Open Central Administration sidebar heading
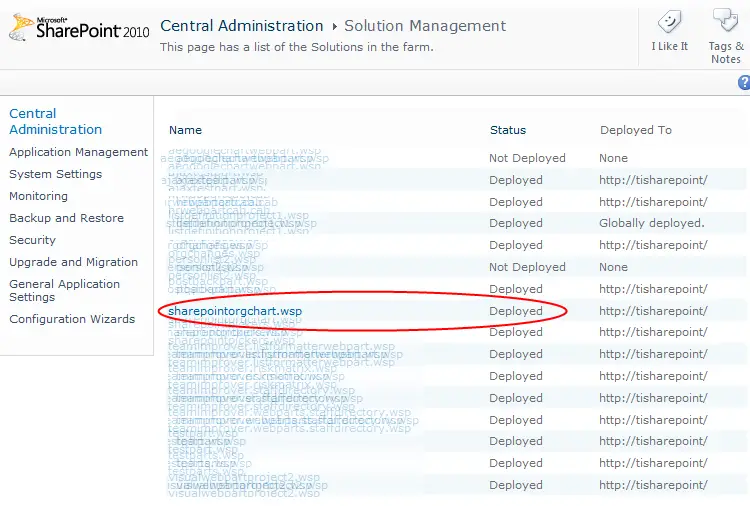Viewport: 750px width, 506px height. pos(55,121)
